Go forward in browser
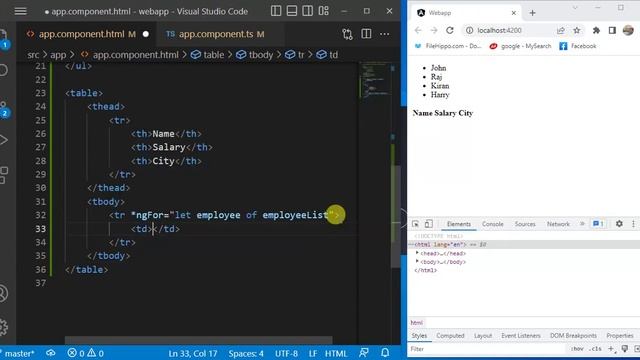Image resolution: width=640 pixels, height=360 pixels. 433,30
